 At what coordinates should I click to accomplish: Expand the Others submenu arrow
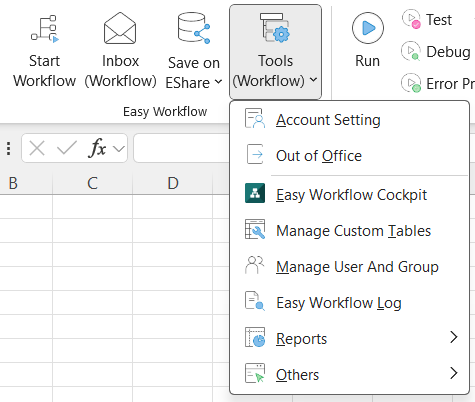453,373
